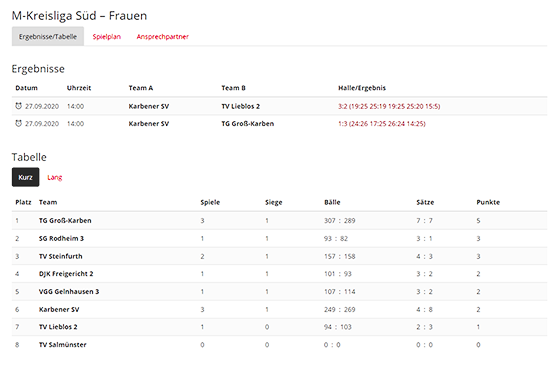The image size is (560, 365).
Task: Click the Spiele column header
Action: (210, 202)
